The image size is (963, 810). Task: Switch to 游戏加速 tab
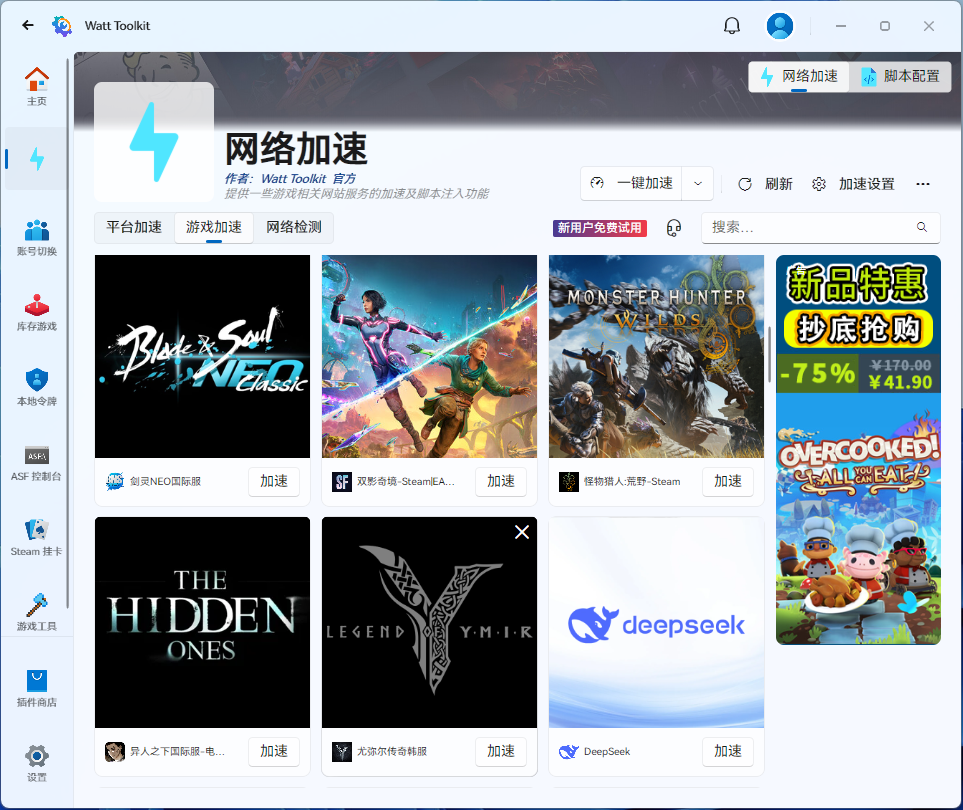tap(214, 227)
